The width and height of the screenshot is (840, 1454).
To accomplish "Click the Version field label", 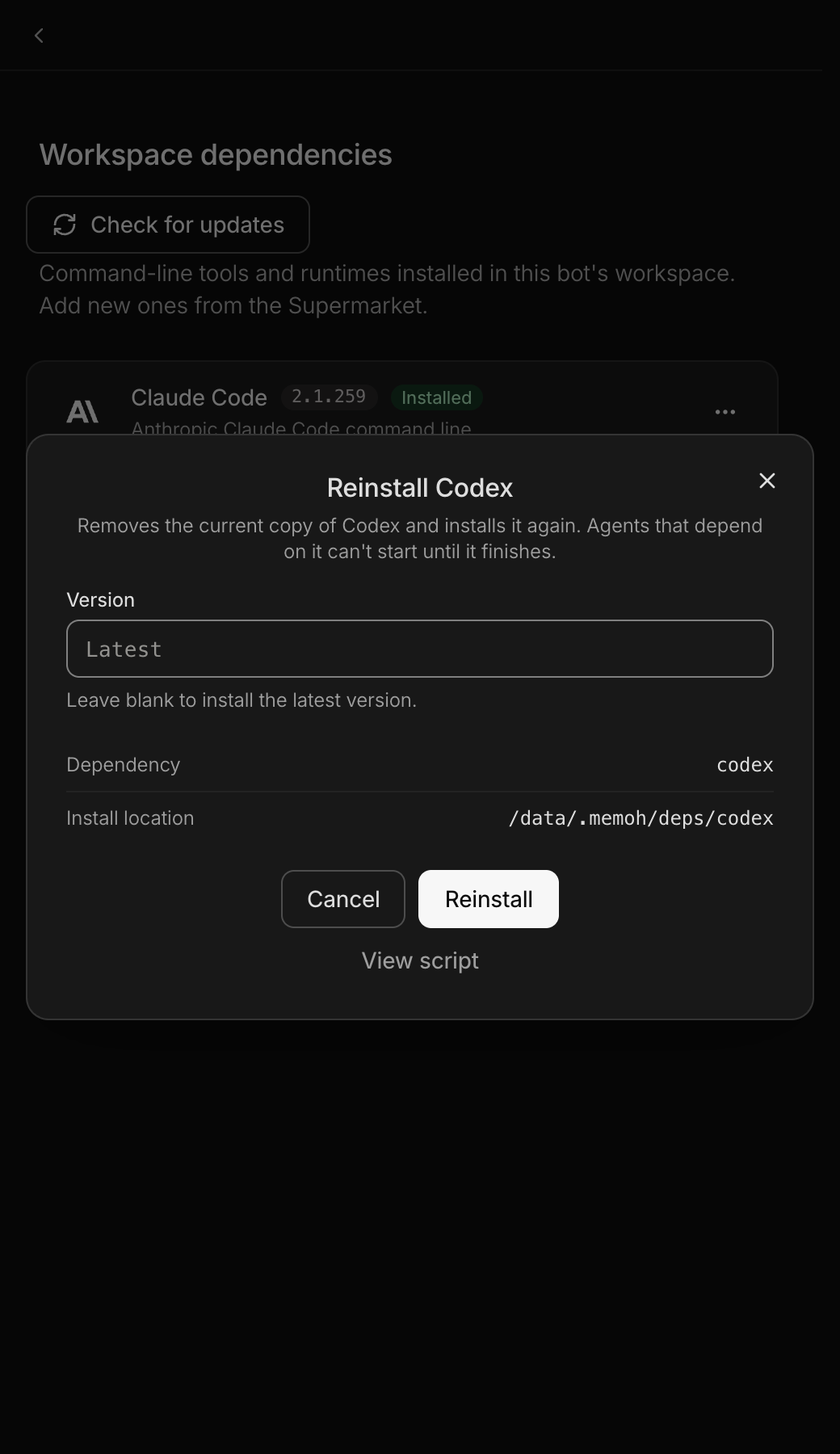I will click(100, 600).
